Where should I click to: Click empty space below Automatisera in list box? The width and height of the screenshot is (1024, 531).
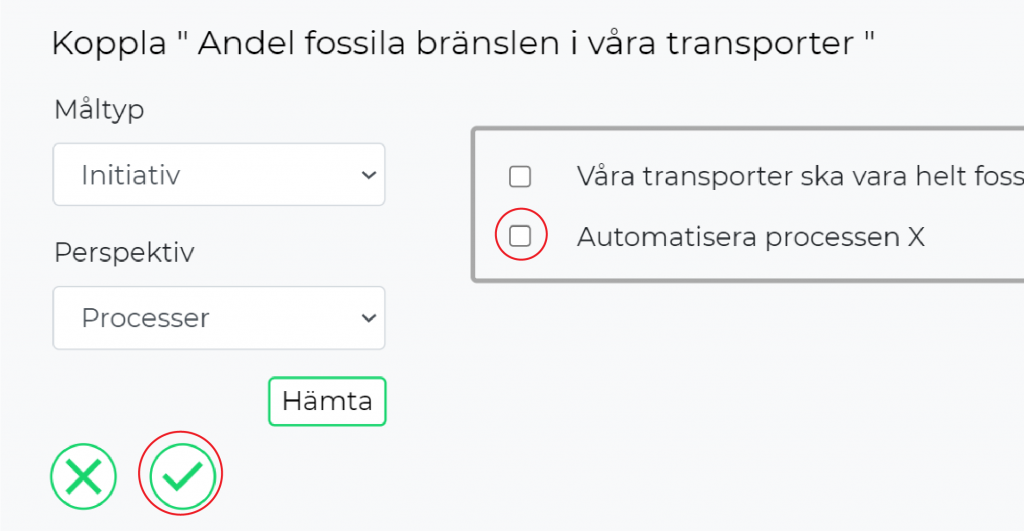(x=751, y=266)
